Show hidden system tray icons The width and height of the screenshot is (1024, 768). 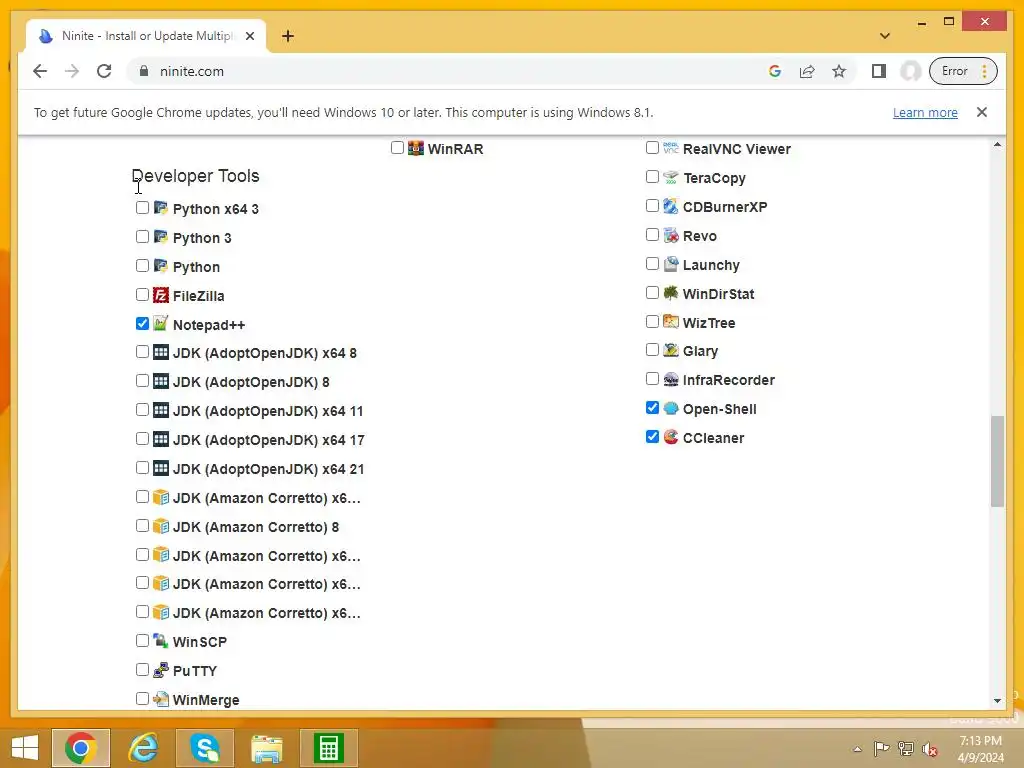857,749
